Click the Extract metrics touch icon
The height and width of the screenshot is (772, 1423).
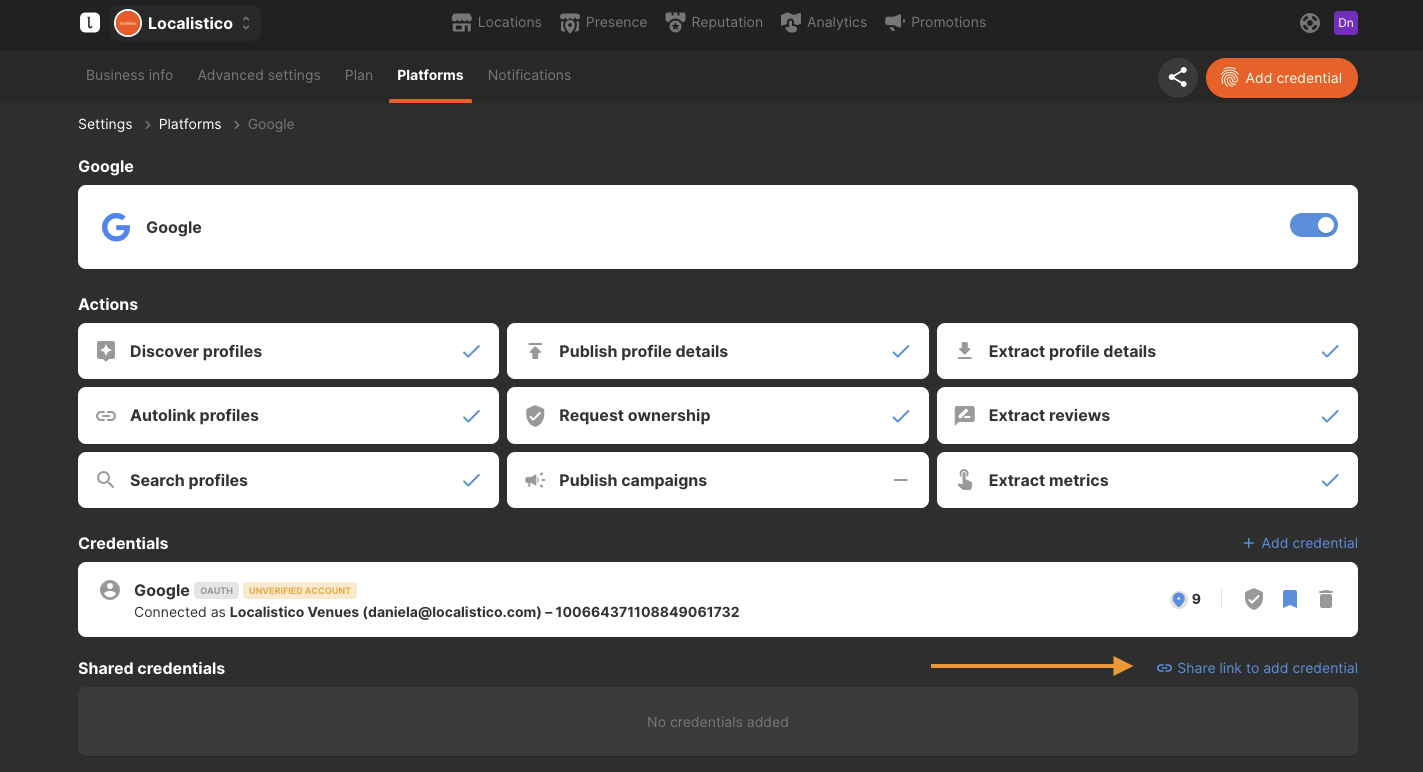(x=964, y=480)
